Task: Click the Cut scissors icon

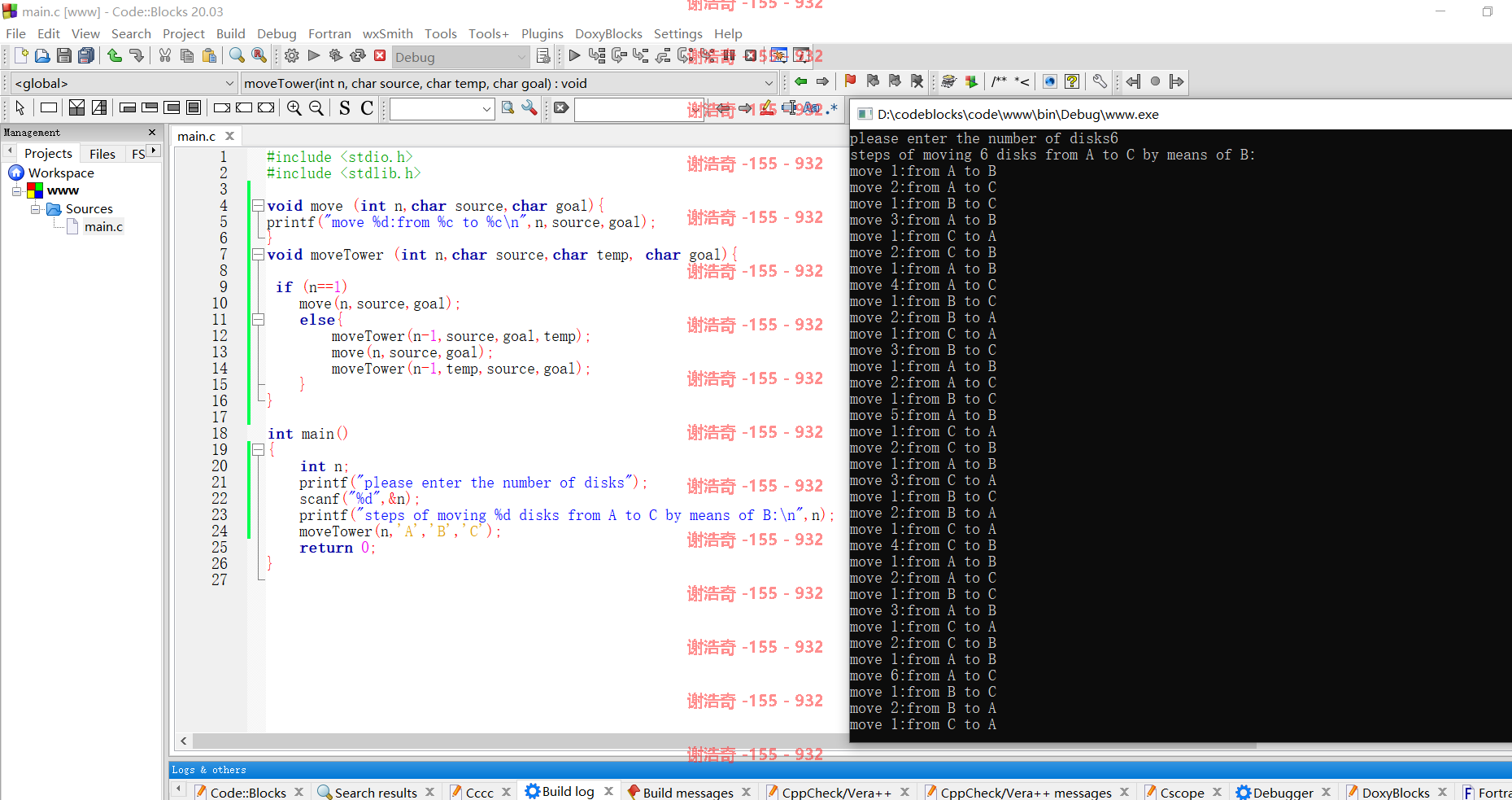Action: click(165, 55)
